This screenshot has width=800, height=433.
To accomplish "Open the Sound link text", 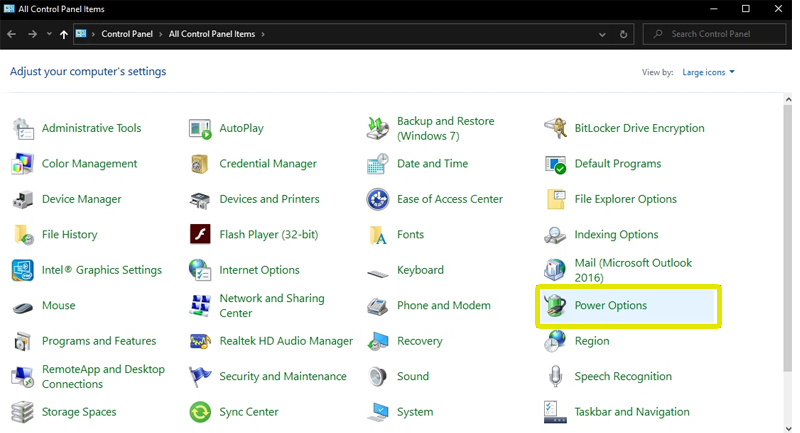I will point(413,376).
